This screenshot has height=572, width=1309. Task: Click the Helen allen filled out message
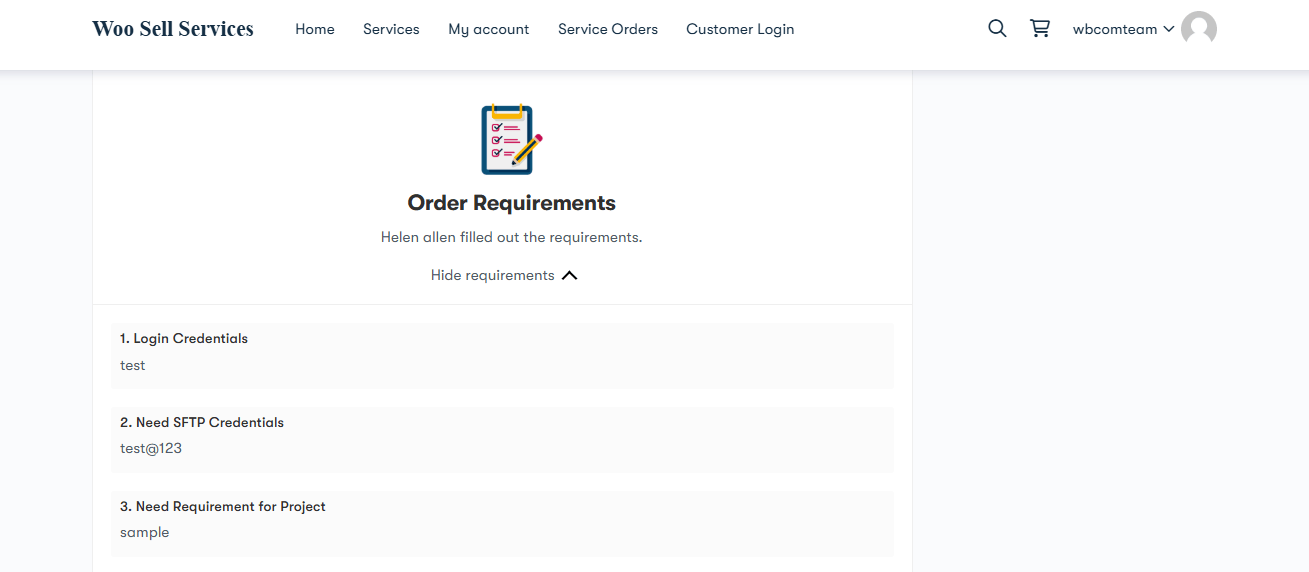pyautogui.click(x=511, y=237)
